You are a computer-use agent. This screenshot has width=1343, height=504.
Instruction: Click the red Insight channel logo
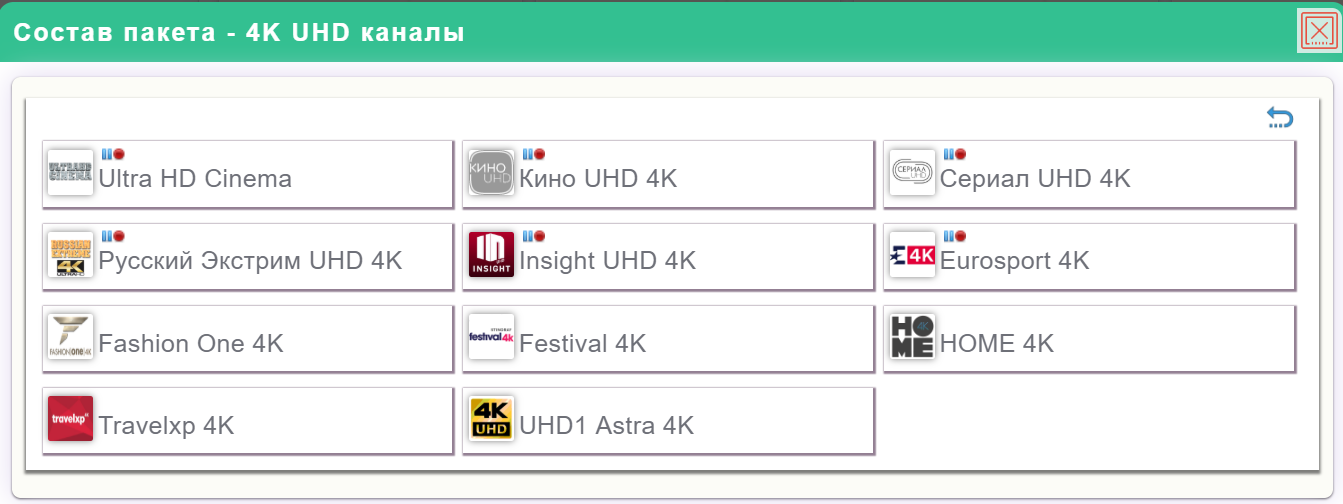click(x=491, y=255)
